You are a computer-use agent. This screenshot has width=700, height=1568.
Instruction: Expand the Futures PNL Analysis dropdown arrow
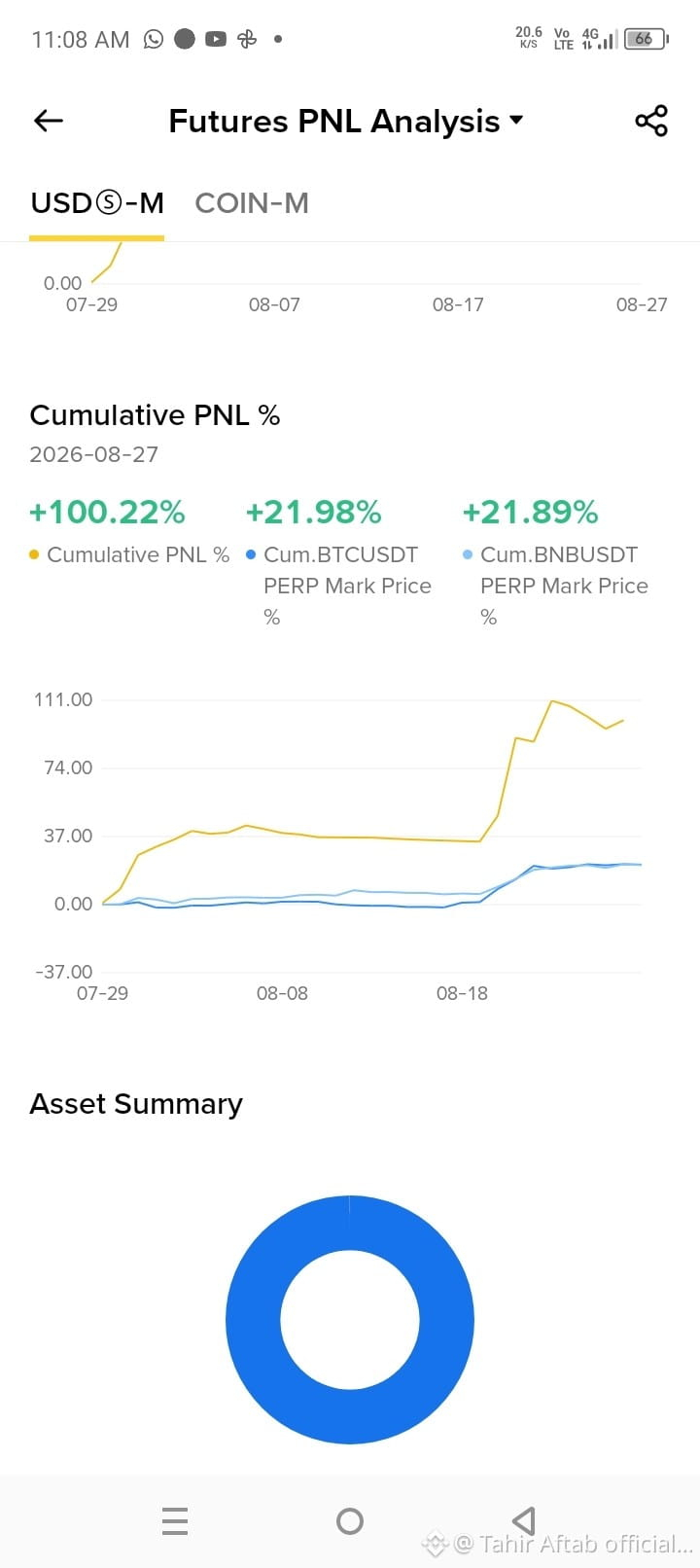tap(516, 121)
